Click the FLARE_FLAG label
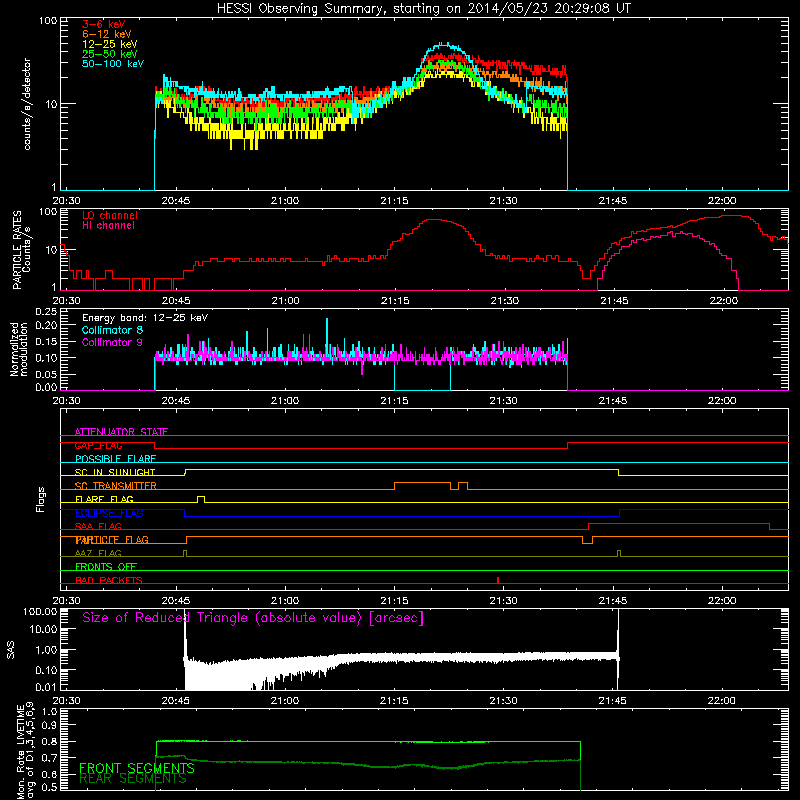Image resolution: width=800 pixels, height=800 pixels. tap(104, 499)
